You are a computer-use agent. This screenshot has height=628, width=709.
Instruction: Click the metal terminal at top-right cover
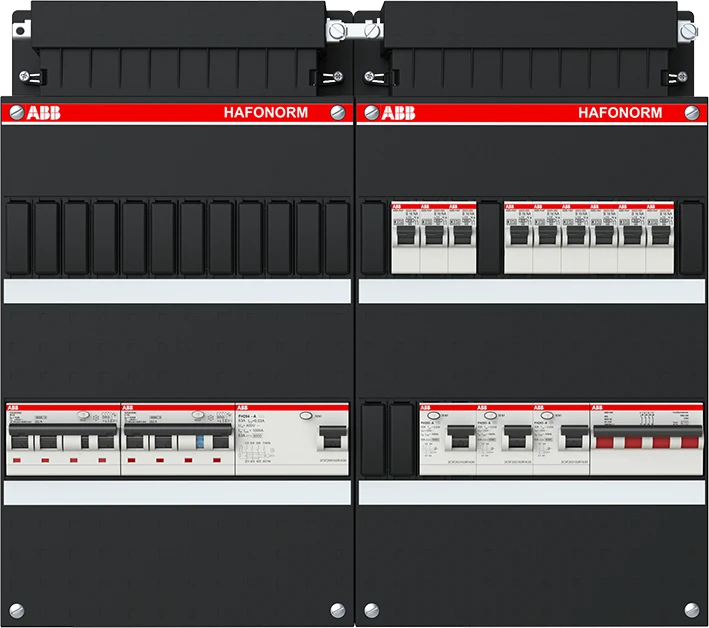[687, 32]
